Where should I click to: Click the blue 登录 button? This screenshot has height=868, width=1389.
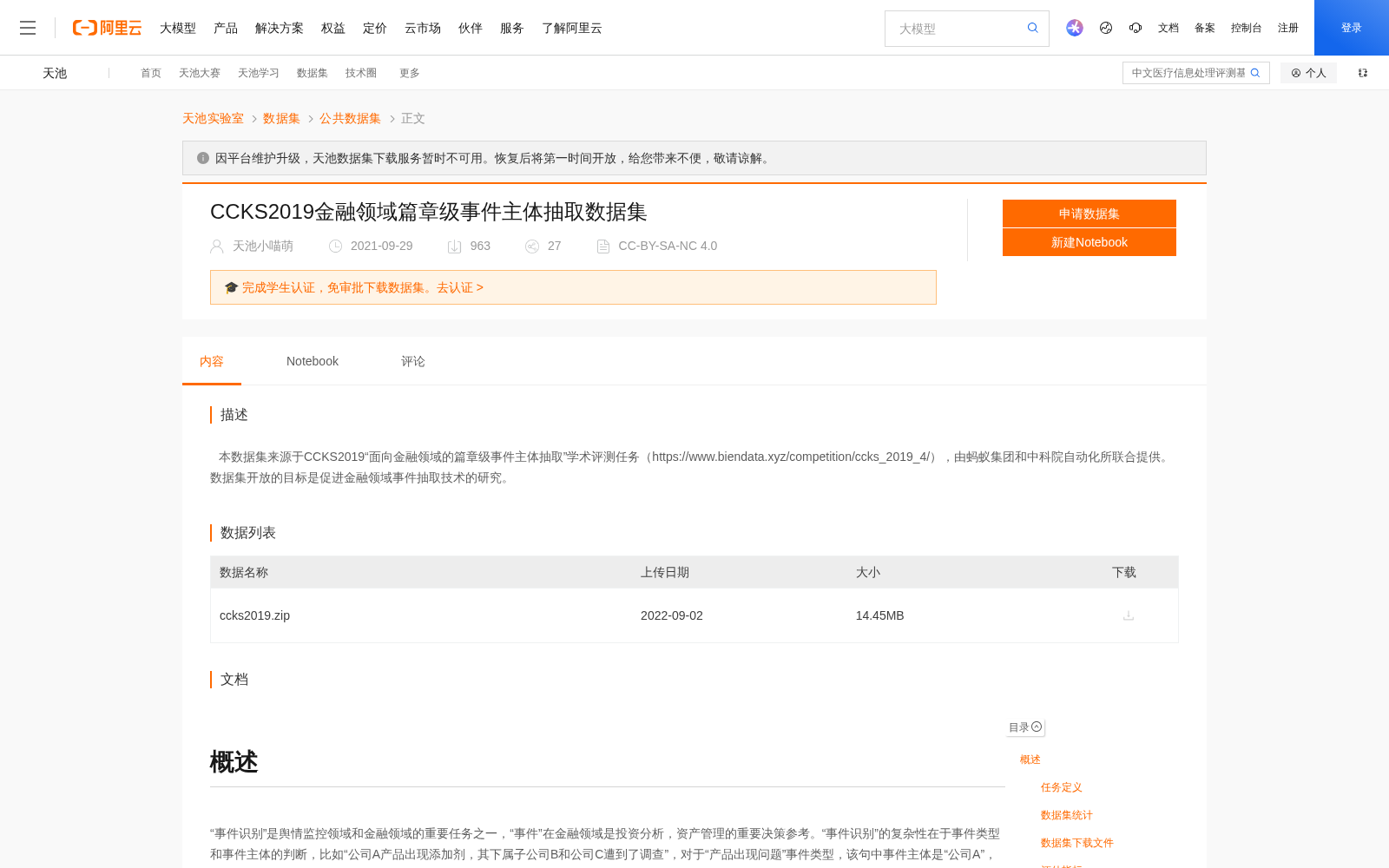click(x=1352, y=28)
